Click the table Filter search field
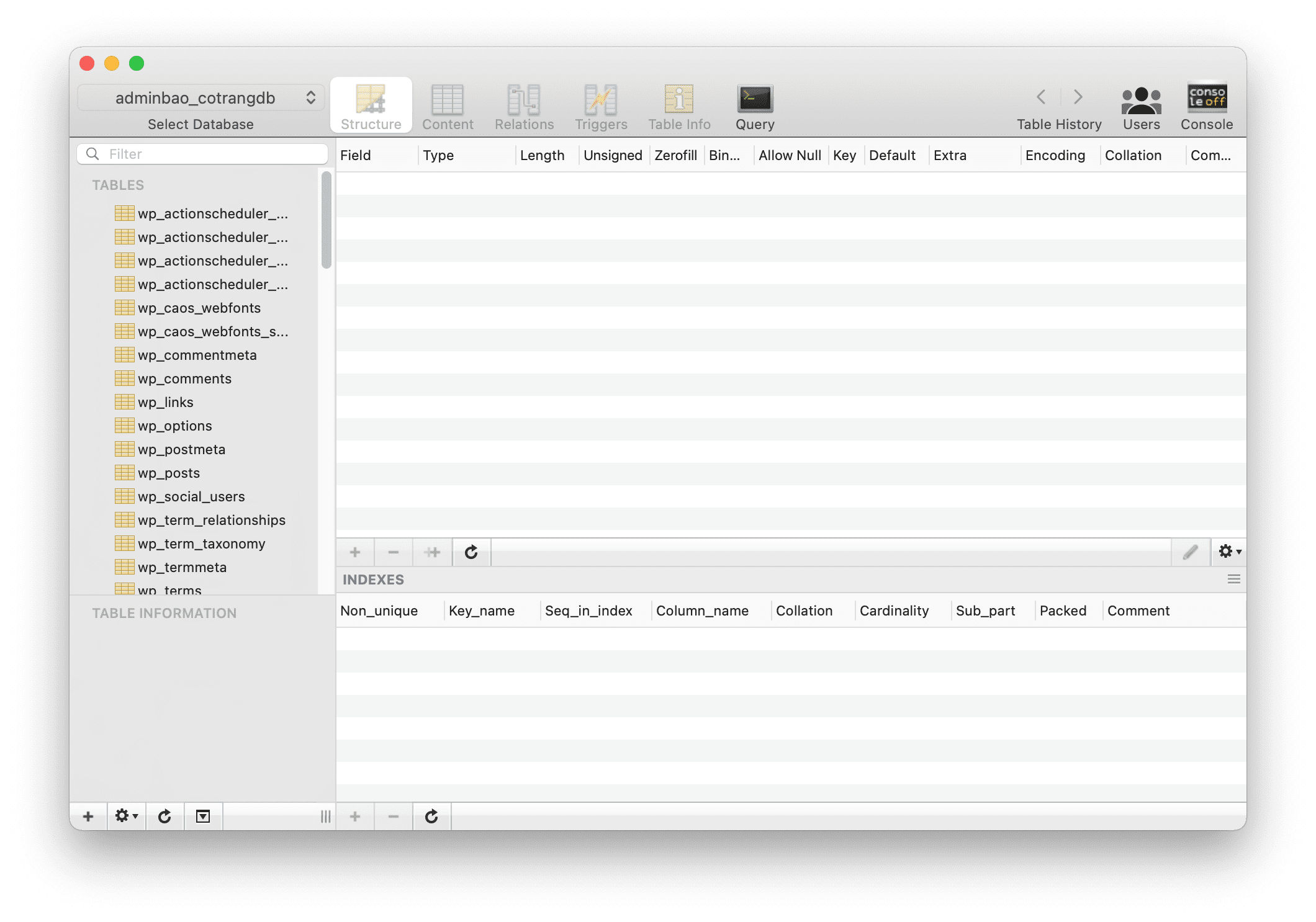Screen dimensions: 1316x922 click(x=202, y=154)
